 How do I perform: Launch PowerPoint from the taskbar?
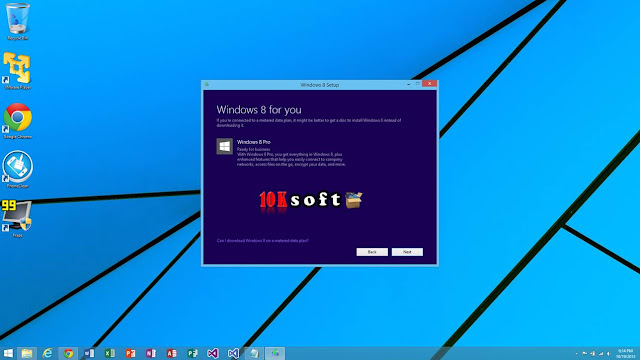tap(130, 353)
